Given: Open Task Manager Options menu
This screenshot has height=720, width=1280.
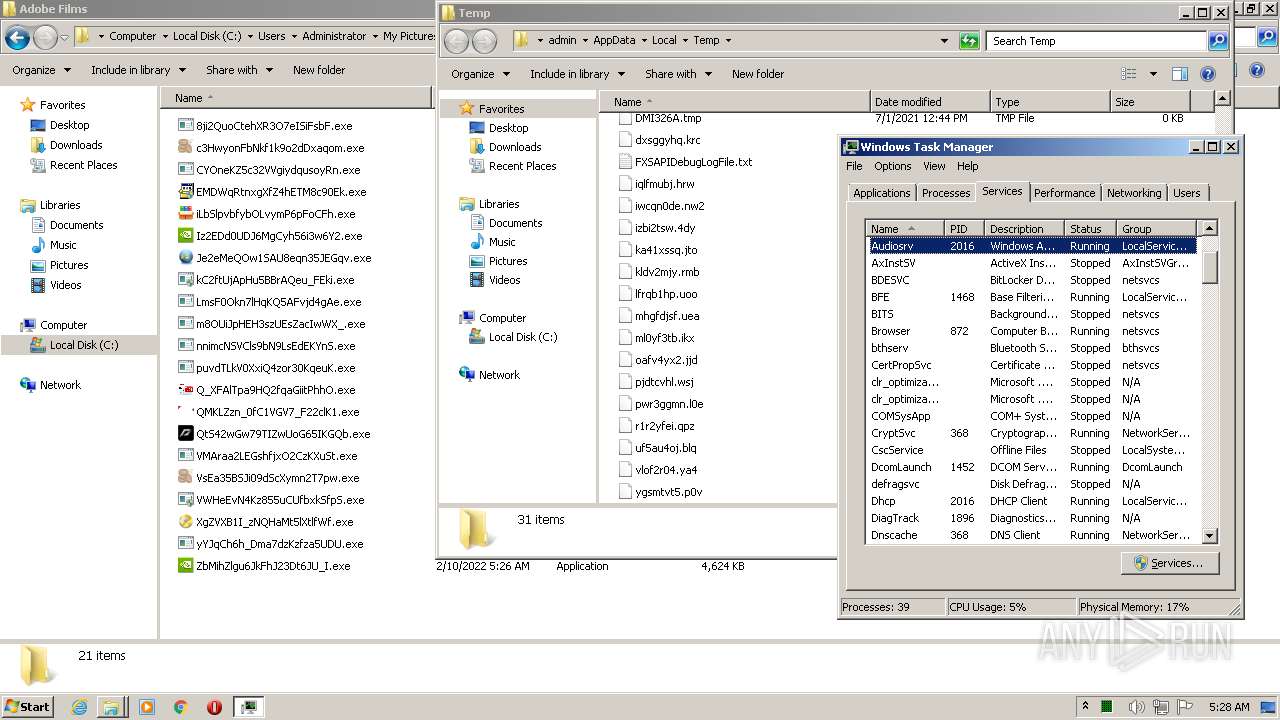Looking at the screenshot, I should [x=893, y=166].
